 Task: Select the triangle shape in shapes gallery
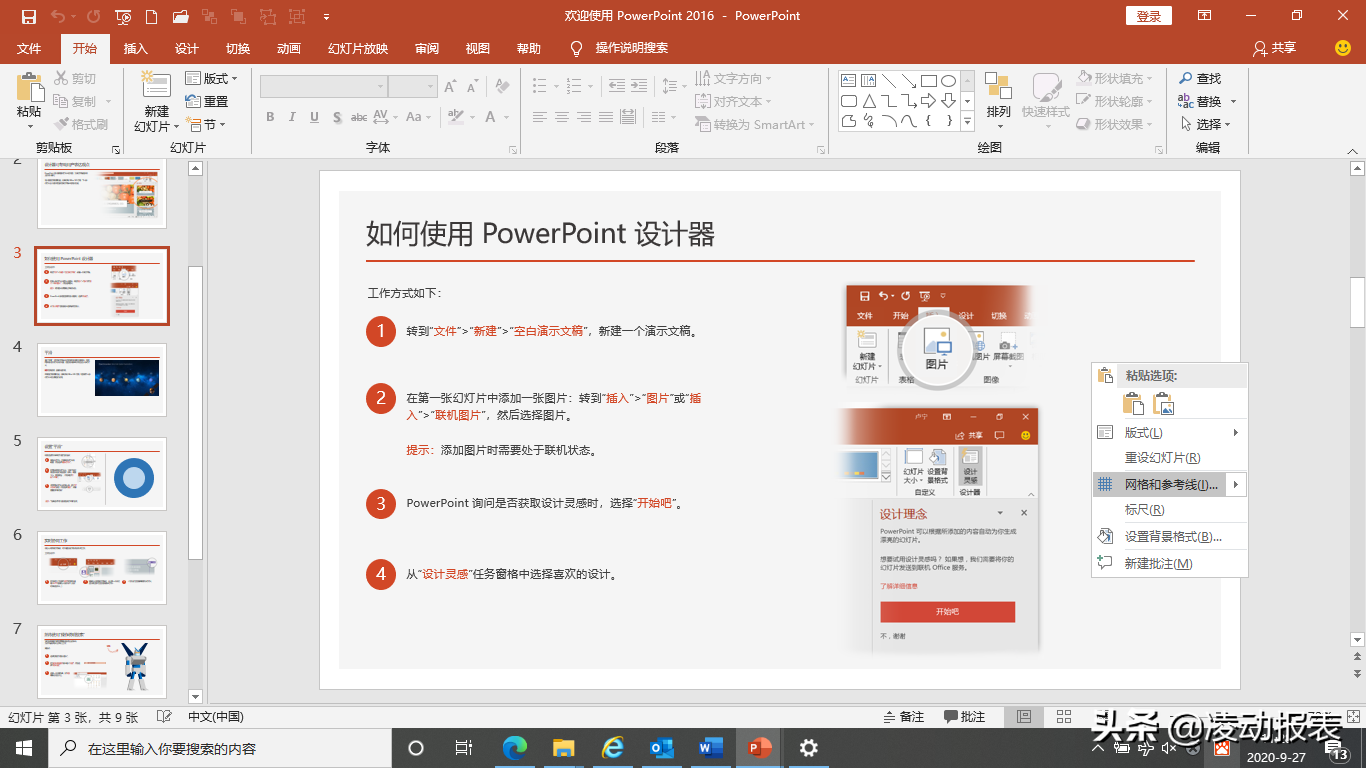(868, 101)
